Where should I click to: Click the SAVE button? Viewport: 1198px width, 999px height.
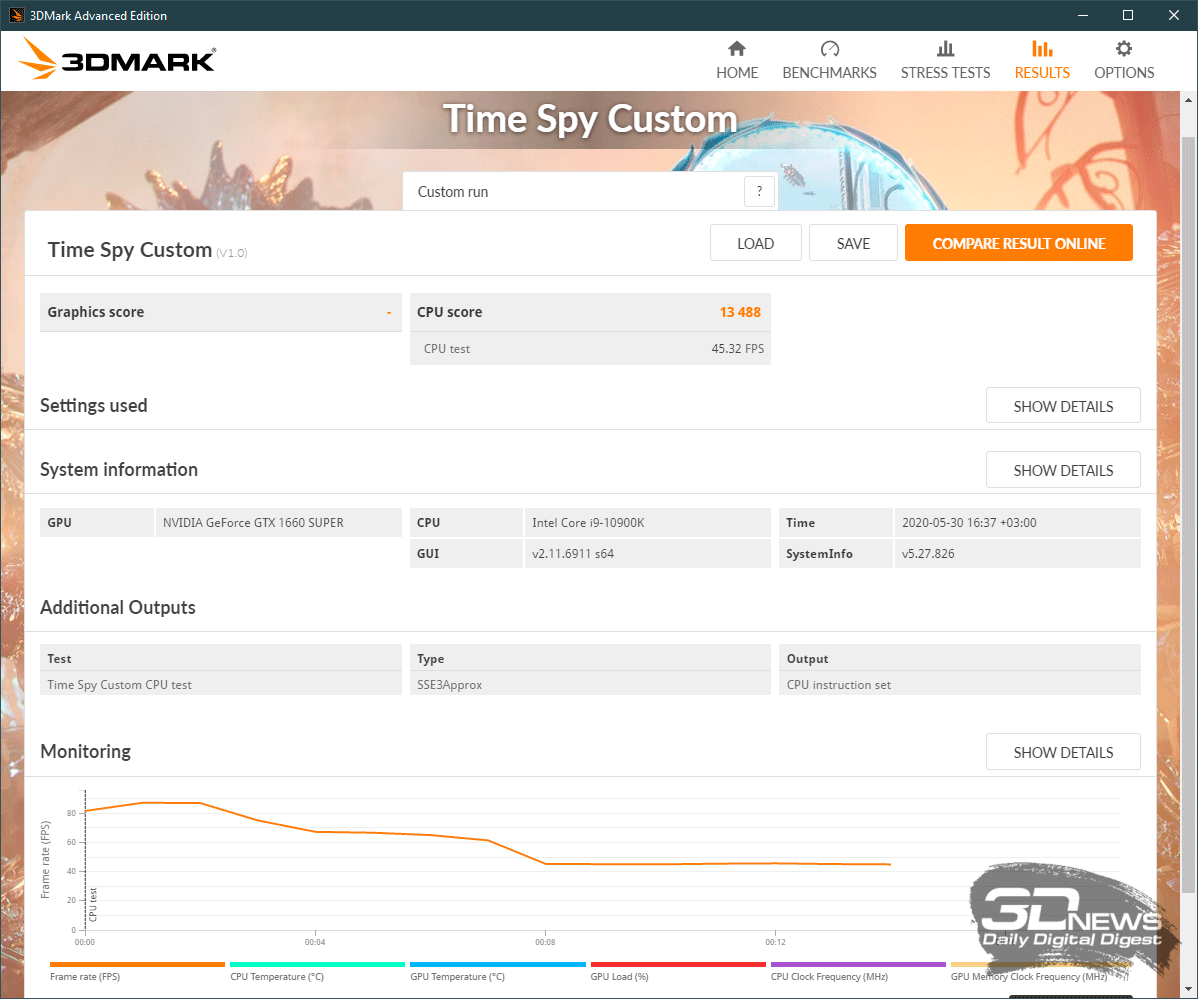[x=853, y=243]
